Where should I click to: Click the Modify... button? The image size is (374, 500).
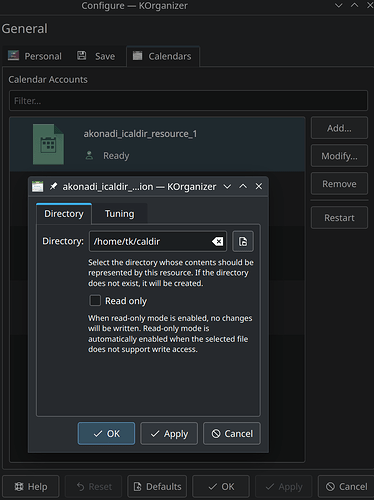(339, 156)
